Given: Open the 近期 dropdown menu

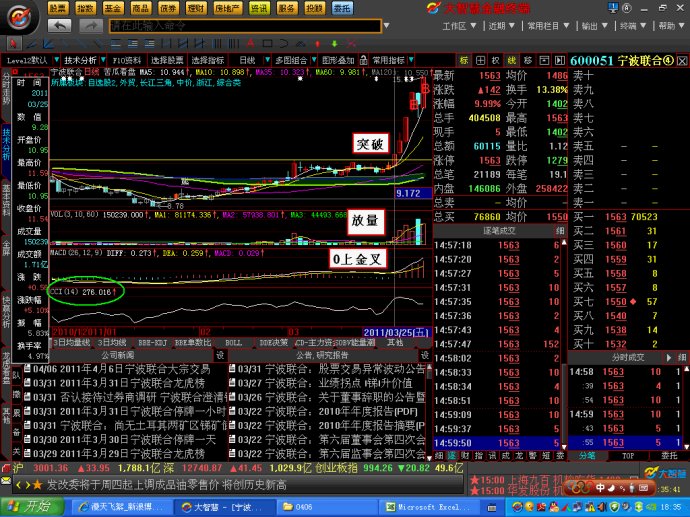Looking at the screenshot, I should coord(501,26).
